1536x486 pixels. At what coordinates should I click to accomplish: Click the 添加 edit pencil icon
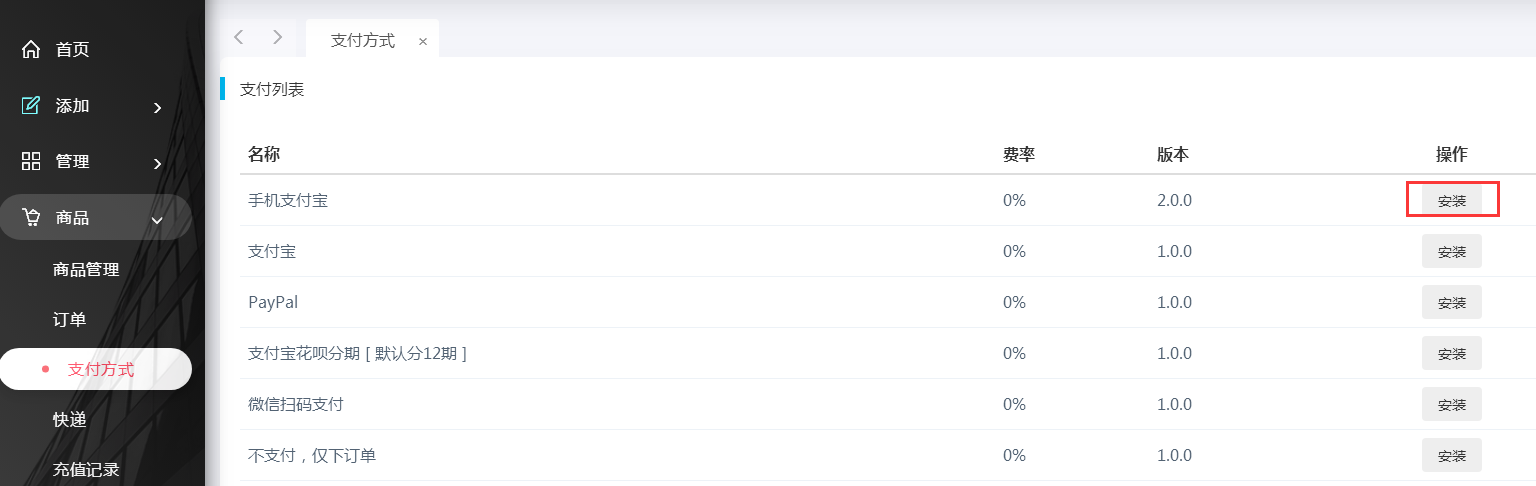[x=31, y=105]
